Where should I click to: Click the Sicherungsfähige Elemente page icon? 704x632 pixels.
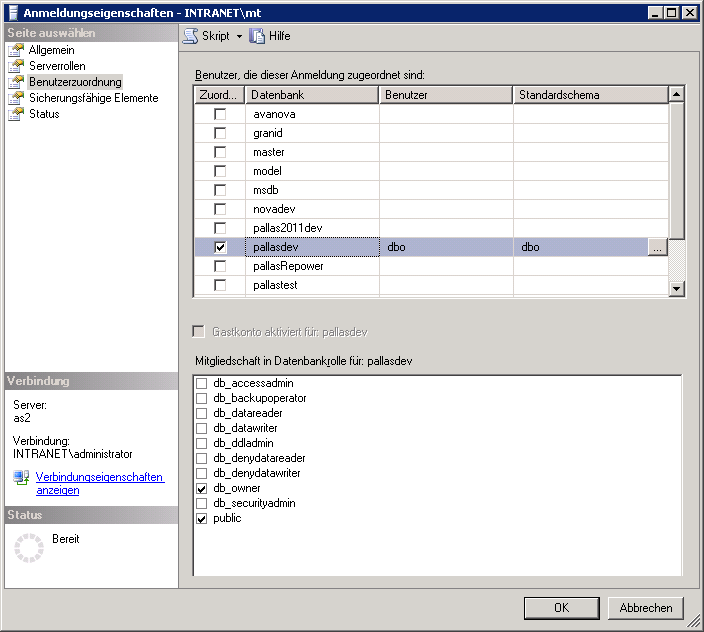pyautogui.click(x=16, y=98)
